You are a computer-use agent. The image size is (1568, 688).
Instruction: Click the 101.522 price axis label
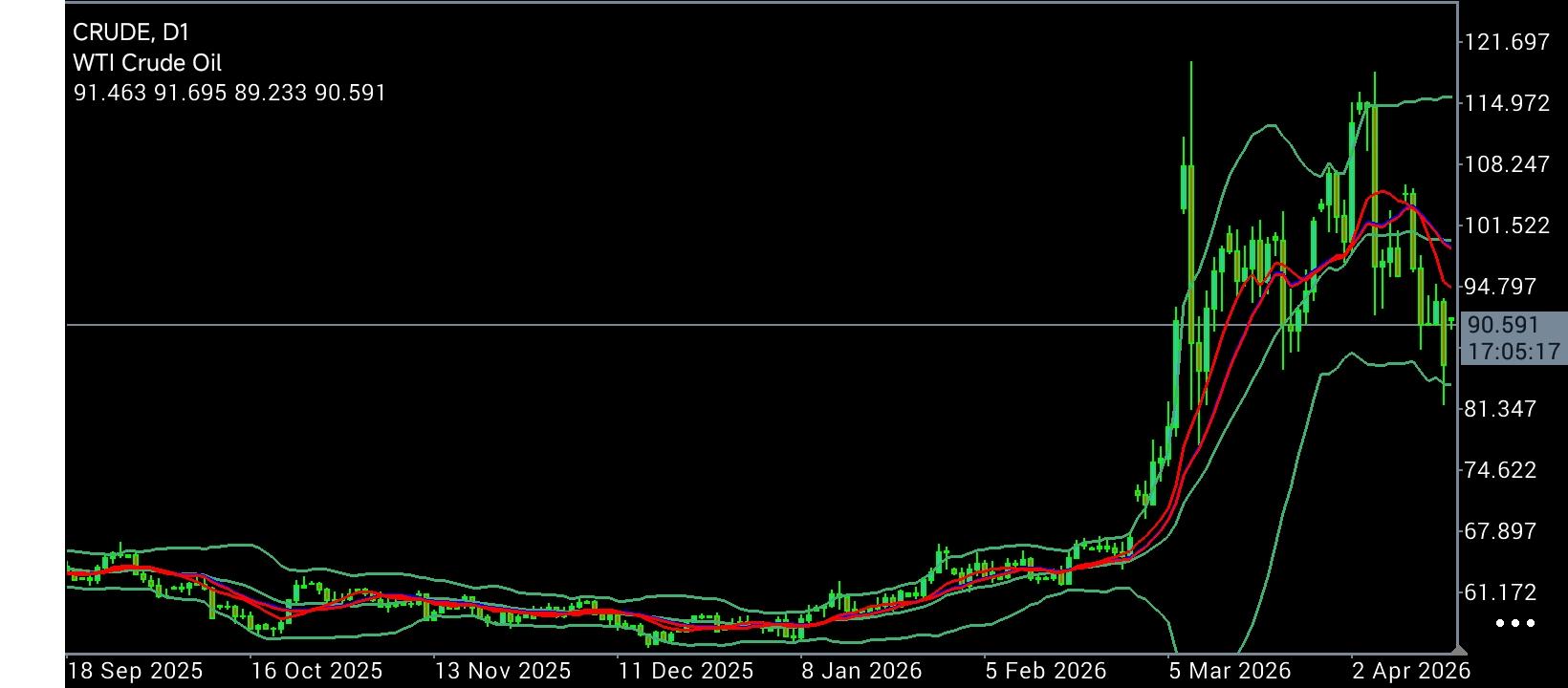[1507, 226]
